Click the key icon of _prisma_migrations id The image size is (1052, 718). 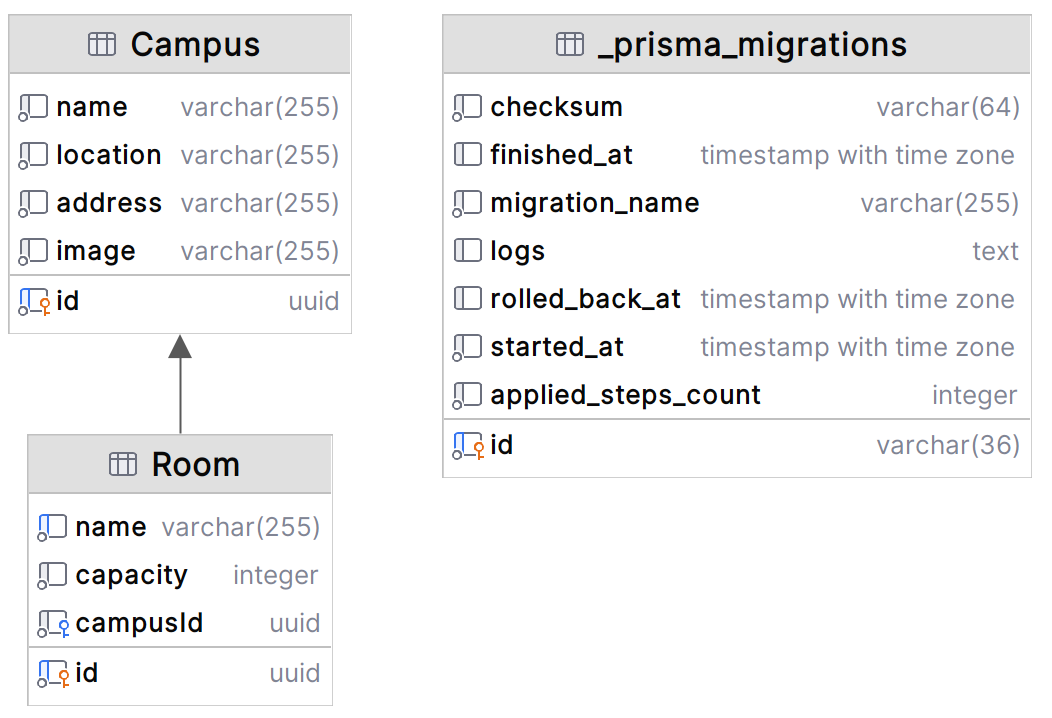pos(468,445)
